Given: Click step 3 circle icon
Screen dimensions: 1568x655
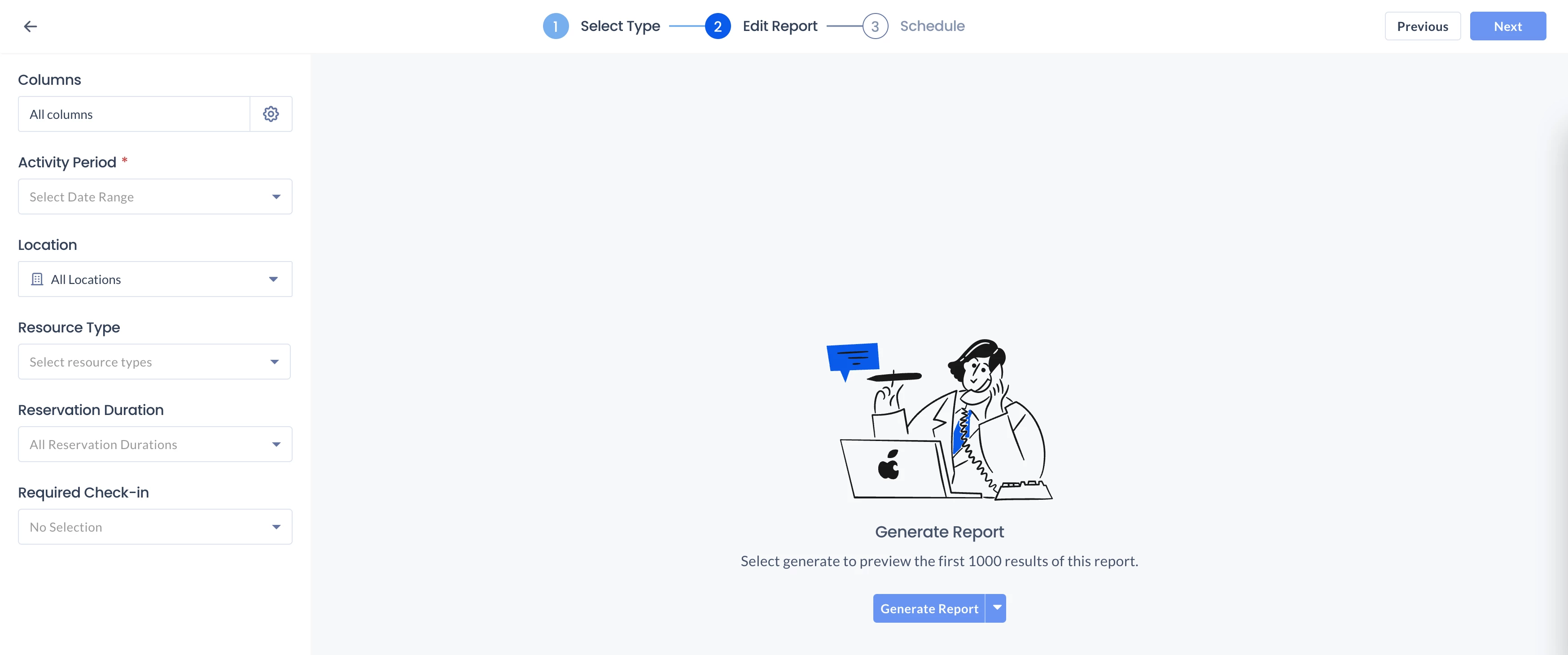Looking at the screenshot, I should [x=875, y=26].
